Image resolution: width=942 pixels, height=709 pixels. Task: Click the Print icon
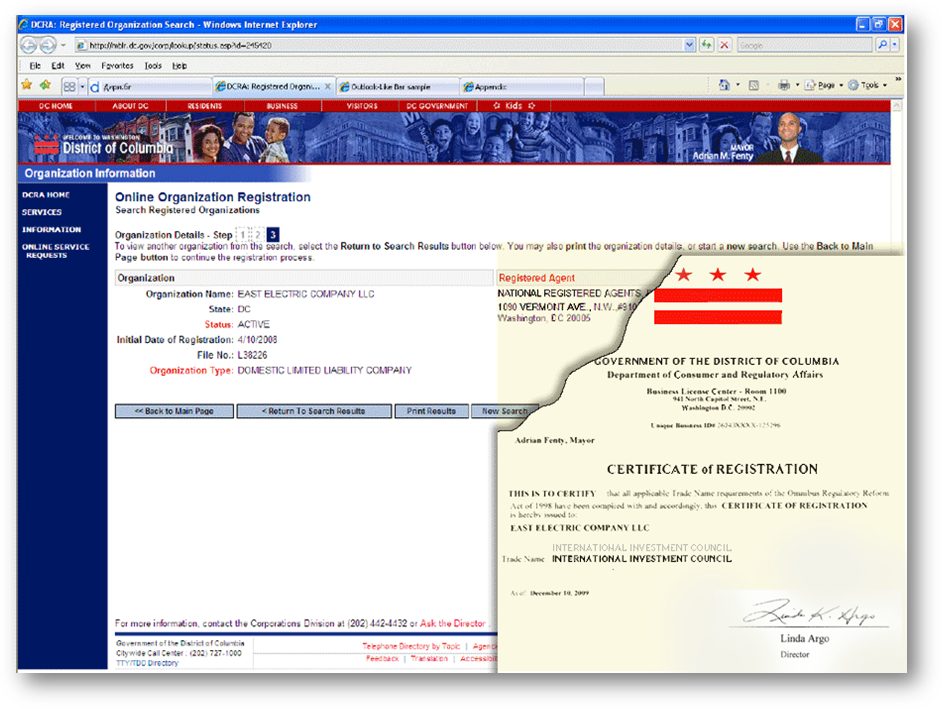[x=783, y=85]
